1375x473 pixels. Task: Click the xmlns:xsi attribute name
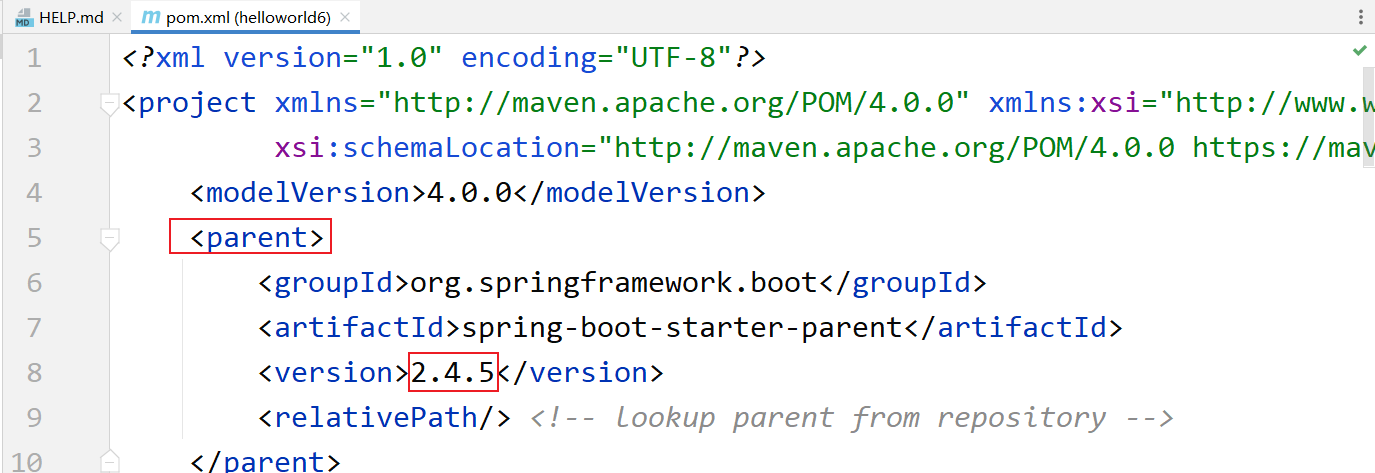(1065, 102)
